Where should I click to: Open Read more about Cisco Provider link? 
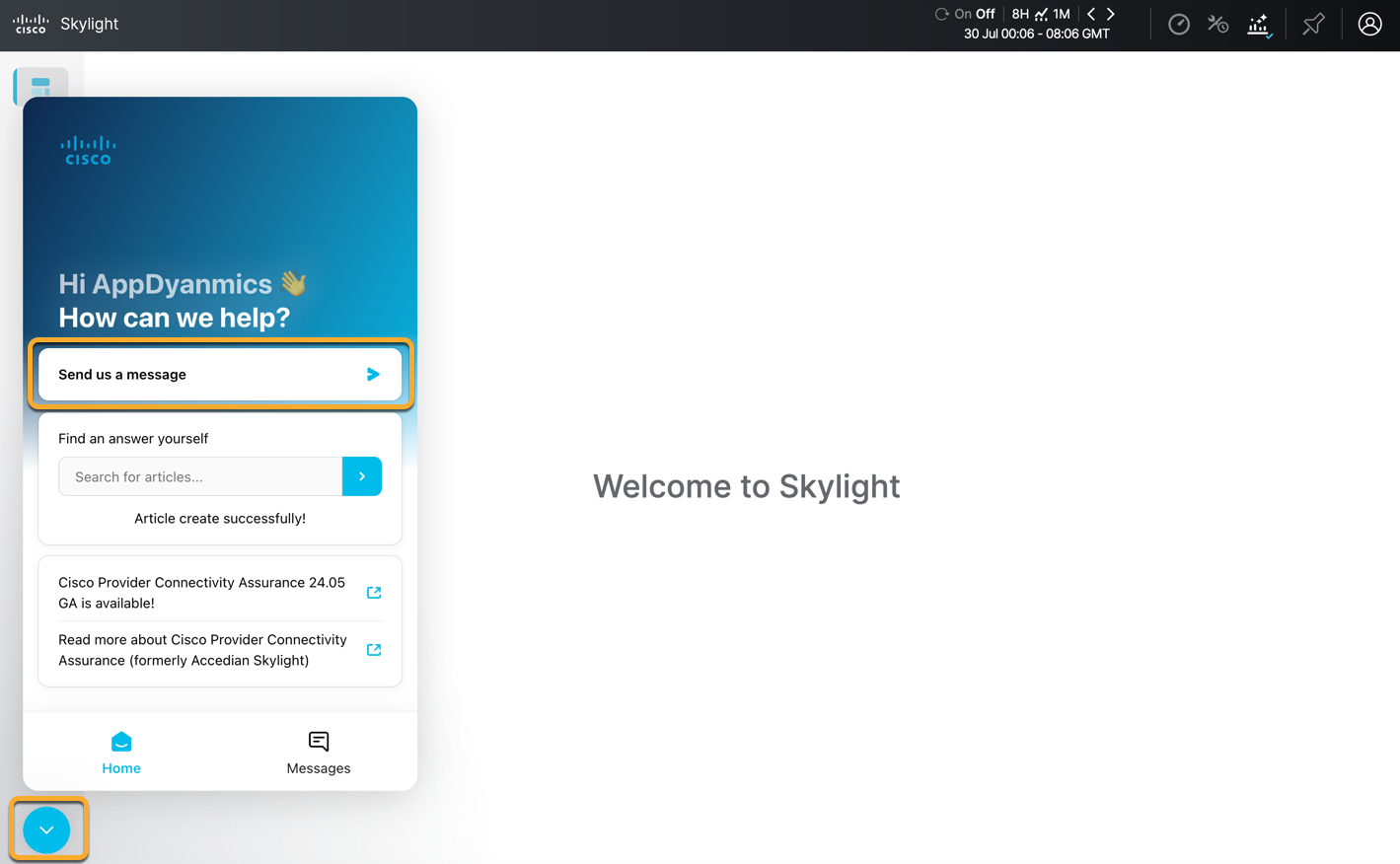[x=202, y=650]
